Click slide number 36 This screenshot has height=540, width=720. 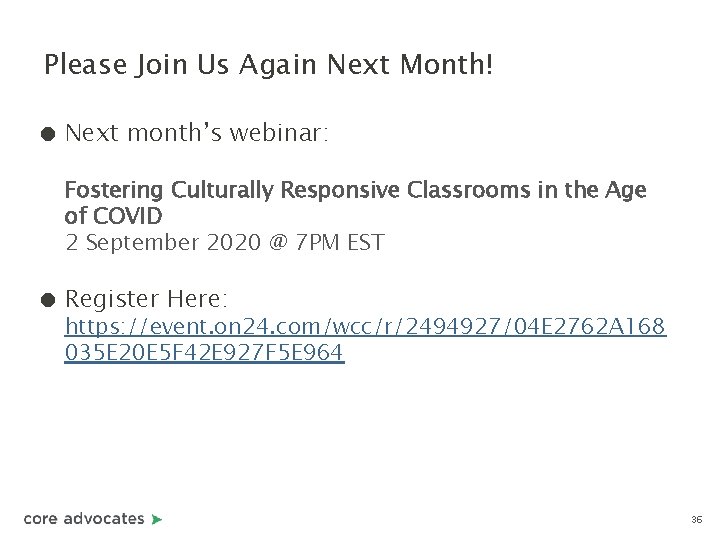[x=696, y=520]
